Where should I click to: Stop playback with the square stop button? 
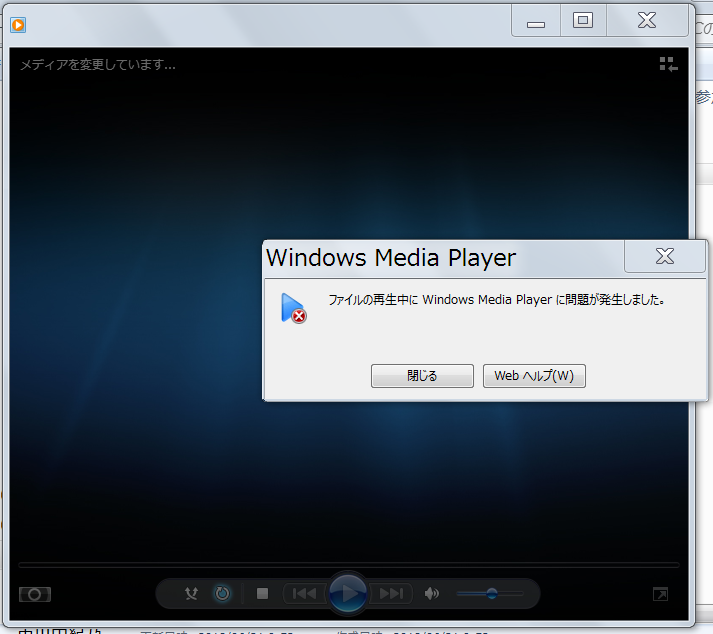(262, 594)
